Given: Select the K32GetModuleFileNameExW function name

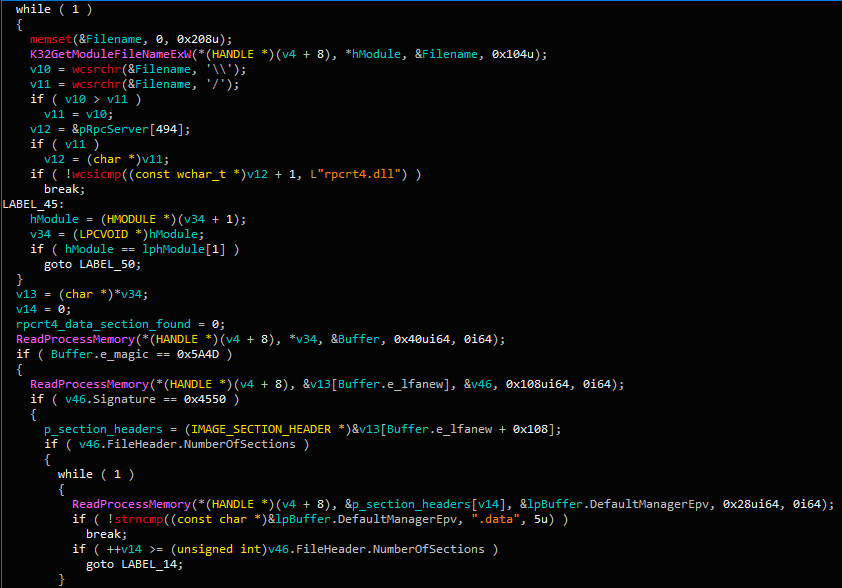Looking at the screenshot, I should click(110, 54).
